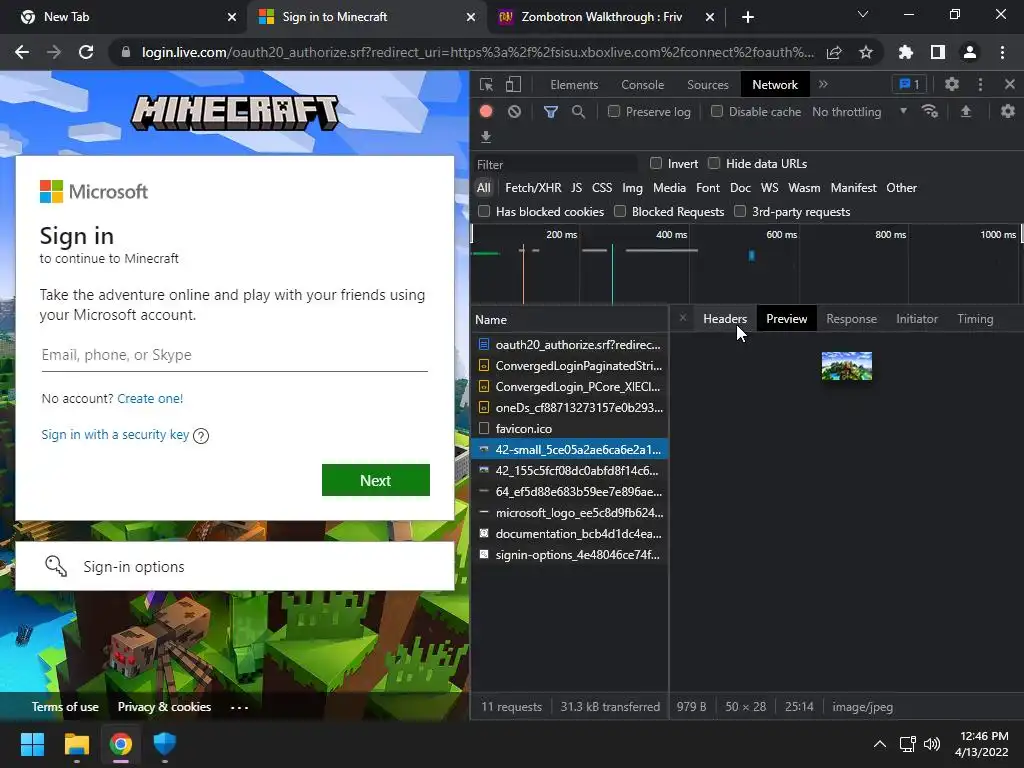Open Windows Security shield in taskbar
Image resolution: width=1024 pixels, height=768 pixels.
tap(165, 744)
